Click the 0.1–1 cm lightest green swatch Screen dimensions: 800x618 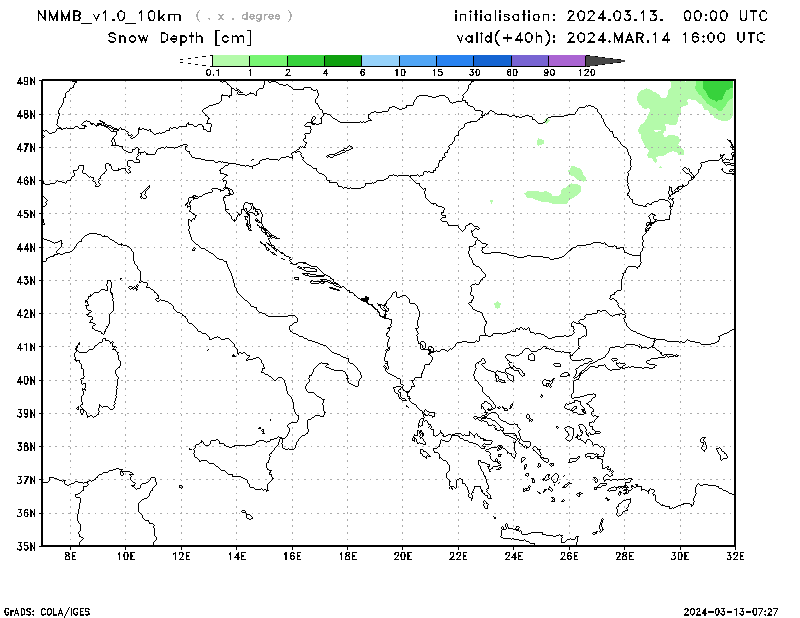[x=230, y=61]
